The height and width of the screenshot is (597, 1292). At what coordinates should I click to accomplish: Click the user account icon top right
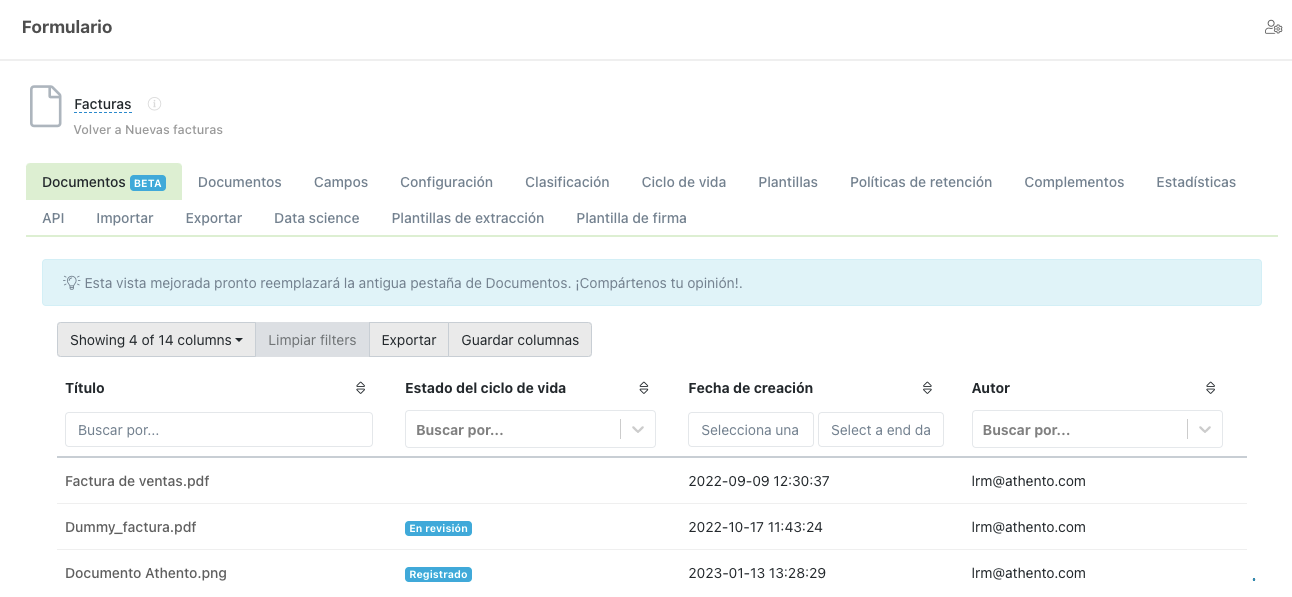pos(1272,27)
